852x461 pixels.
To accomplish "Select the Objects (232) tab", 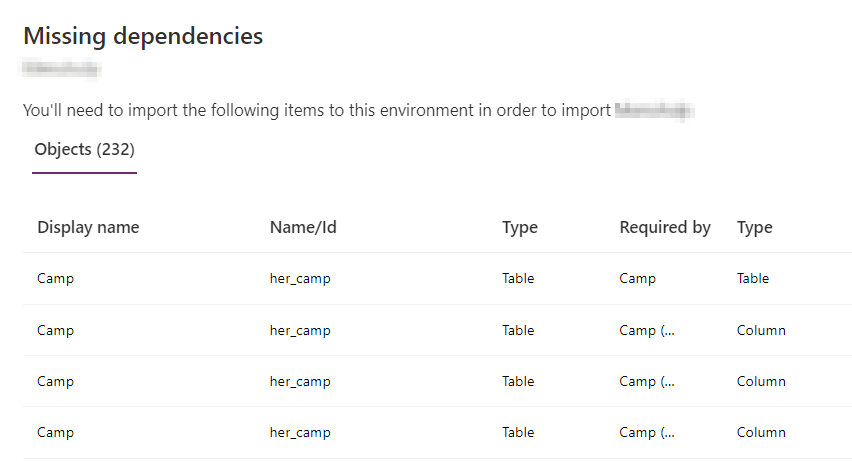I will (x=84, y=150).
